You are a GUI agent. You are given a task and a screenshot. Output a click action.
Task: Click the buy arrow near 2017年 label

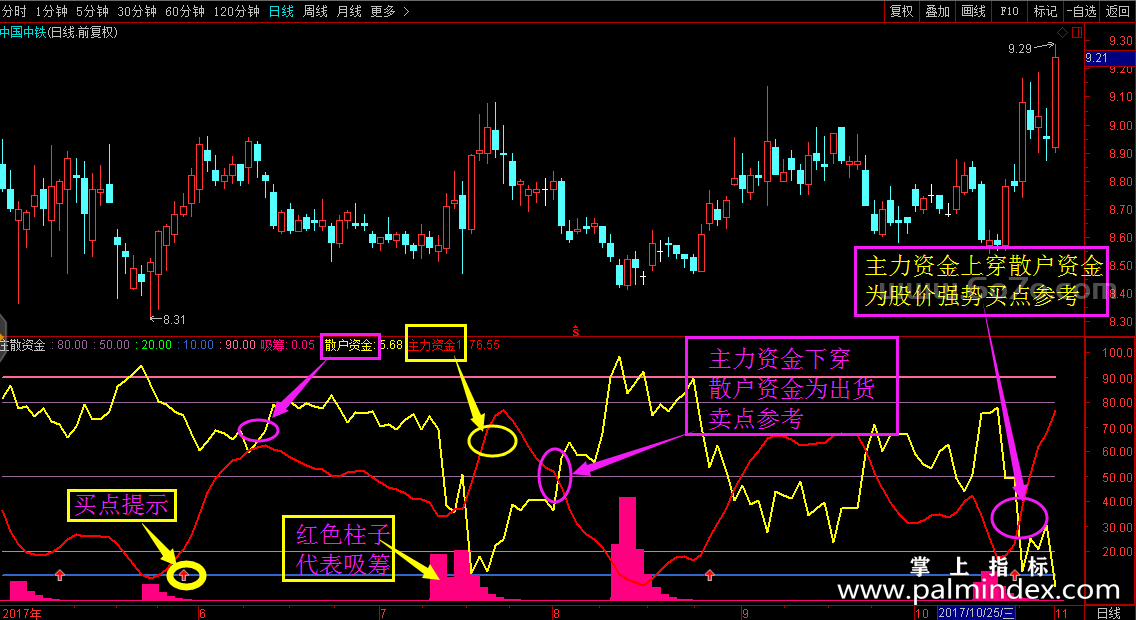(x=59, y=575)
